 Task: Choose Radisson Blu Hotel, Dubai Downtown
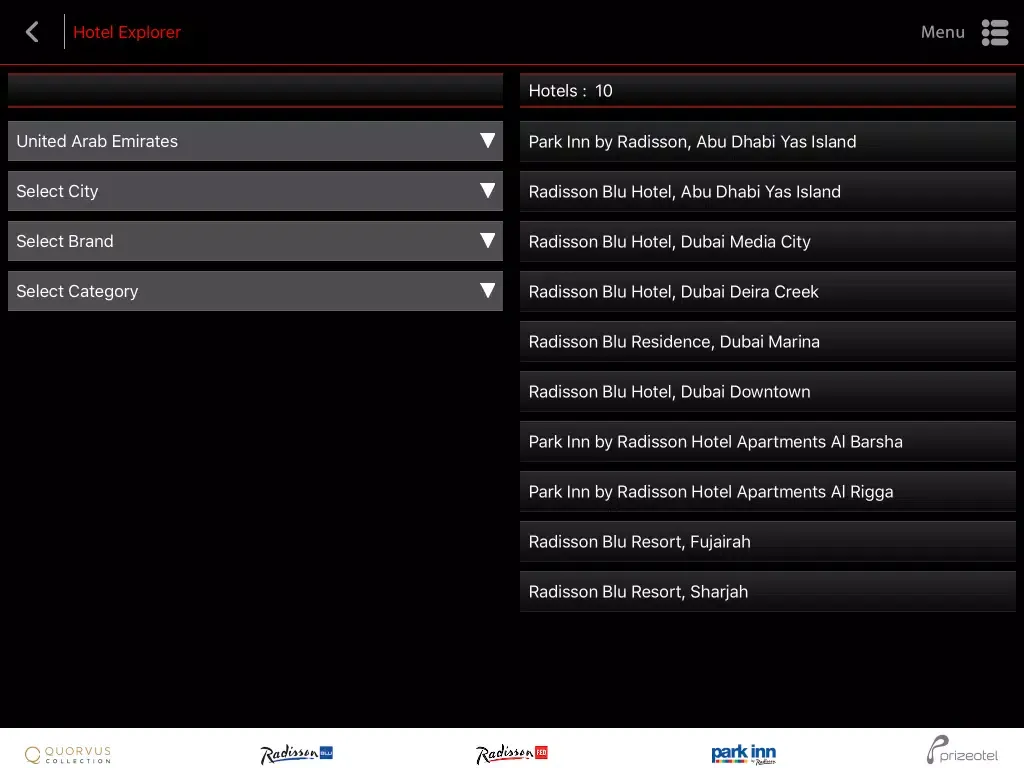[767, 392]
